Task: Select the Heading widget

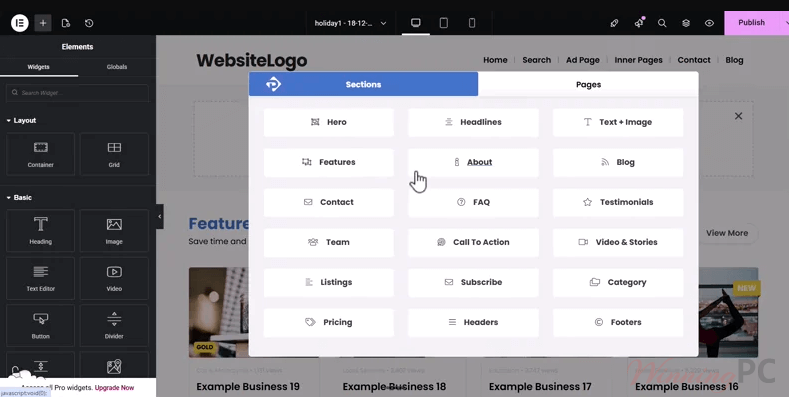Action: (x=41, y=230)
